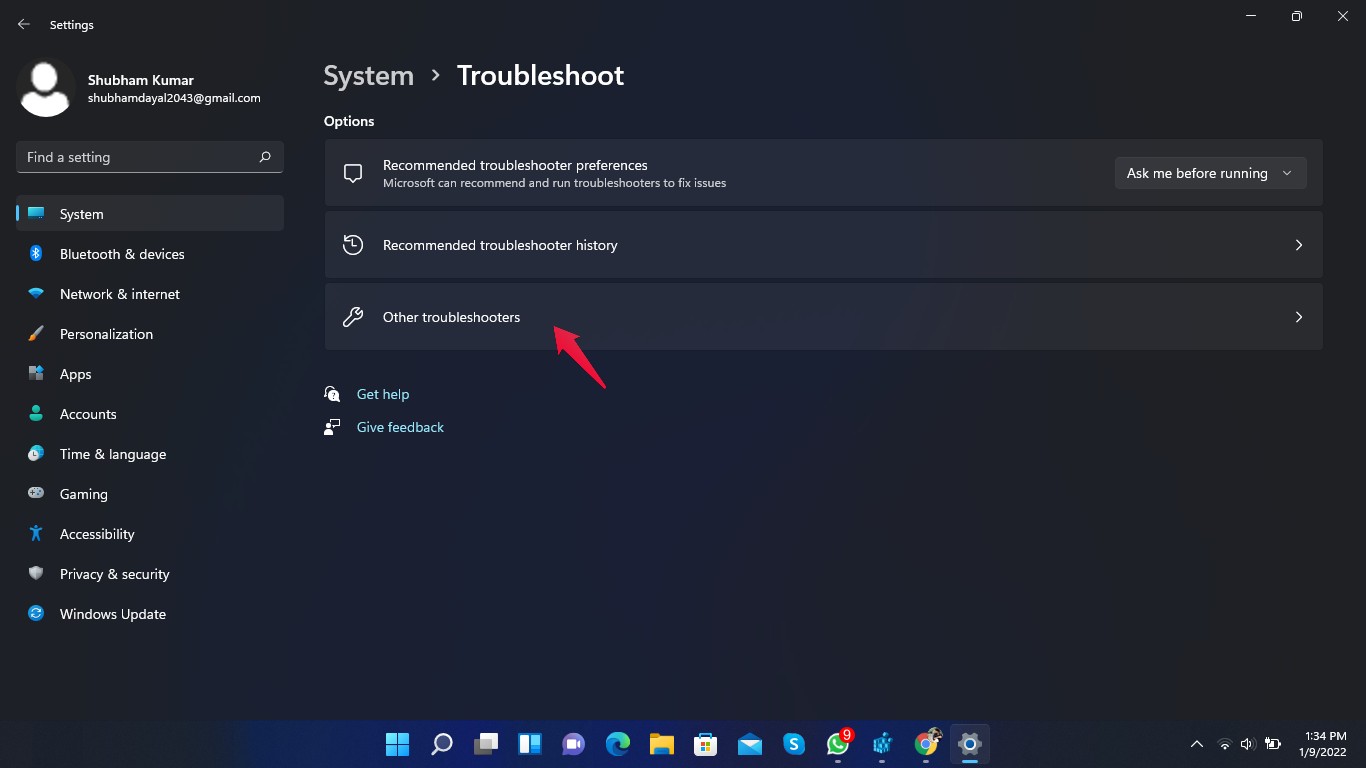Open Skype from the taskbar
This screenshot has width=1366, height=768.
pos(793,744)
